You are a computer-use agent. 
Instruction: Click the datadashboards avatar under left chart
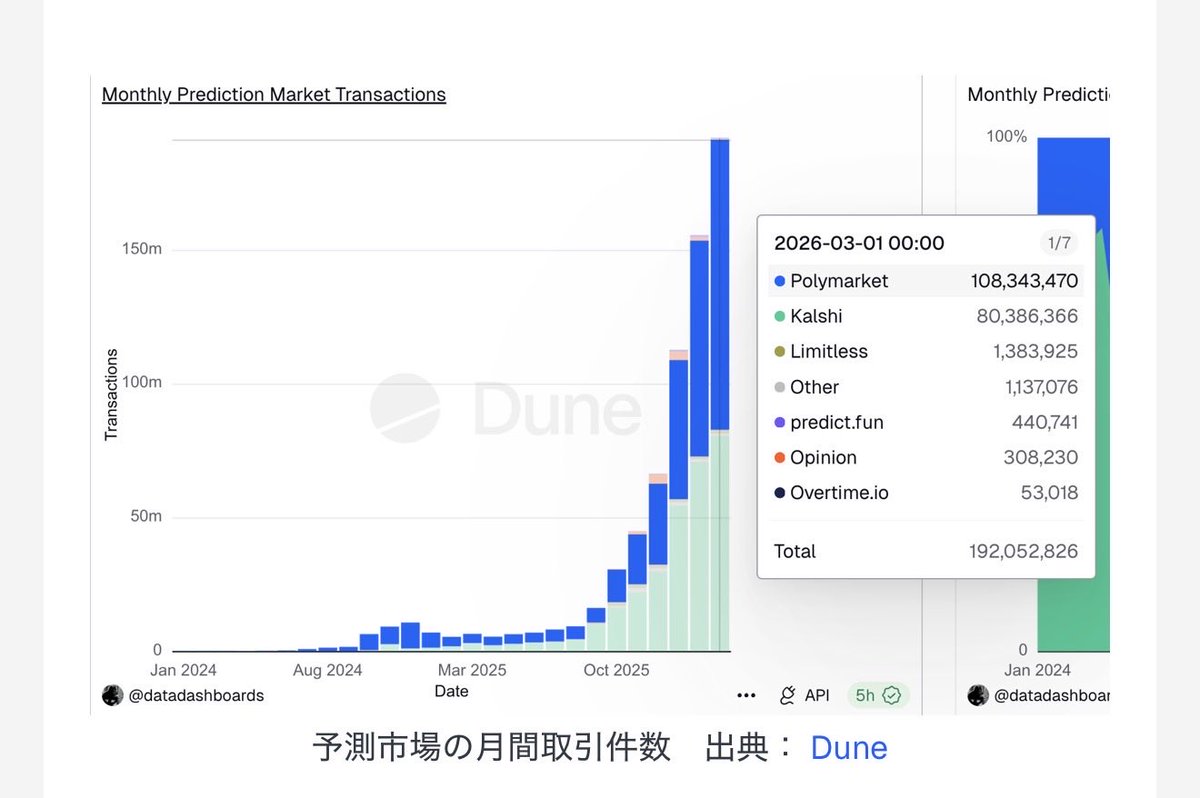[x=112, y=695]
